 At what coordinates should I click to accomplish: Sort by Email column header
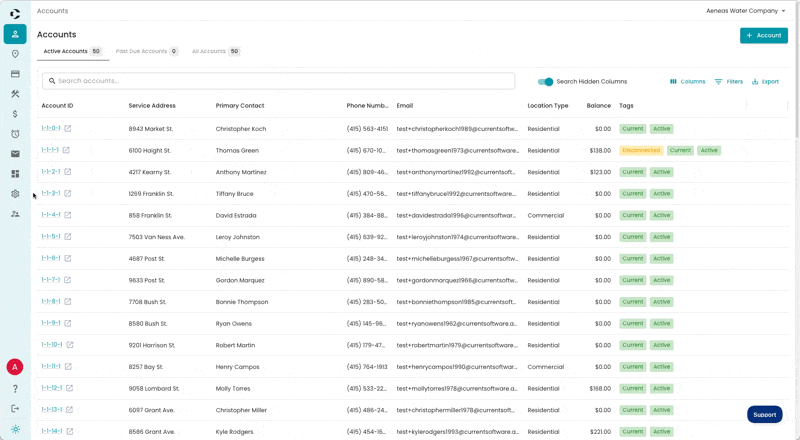[405, 106]
